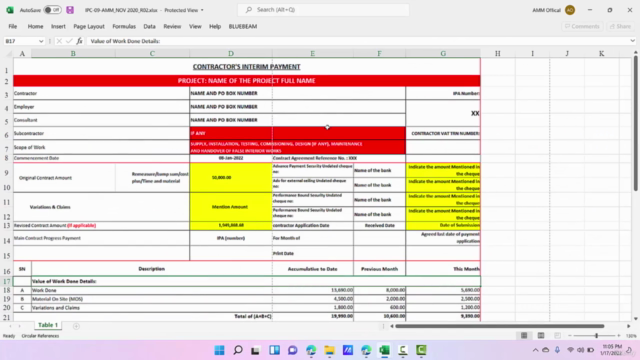Click the taskbar clock and date

[x=612, y=350]
